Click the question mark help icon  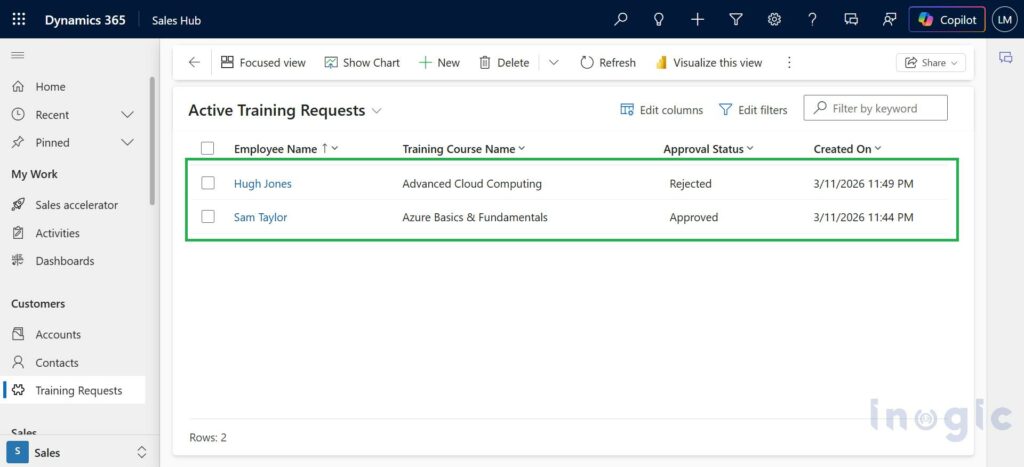pyautogui.click(x=812, y=20)
